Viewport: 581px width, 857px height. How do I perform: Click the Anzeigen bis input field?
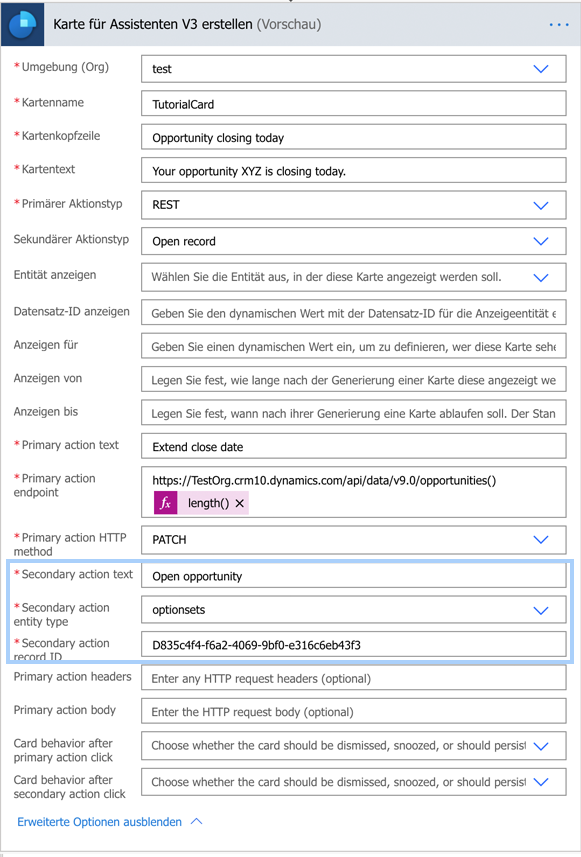354,413
